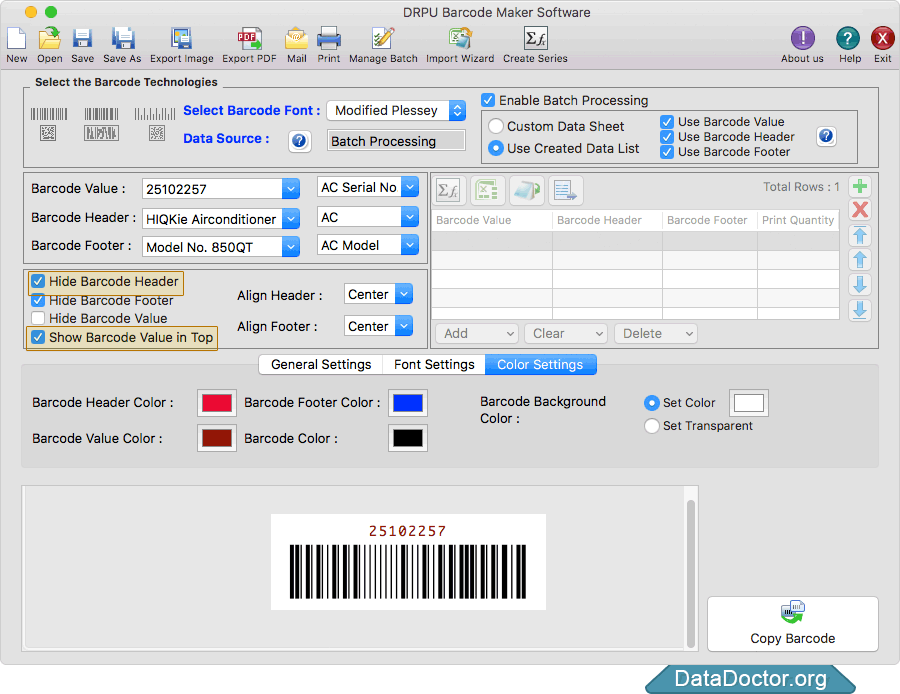
Task: Change the Barcode Header Color swatch
Action: (x=216, y=403)
